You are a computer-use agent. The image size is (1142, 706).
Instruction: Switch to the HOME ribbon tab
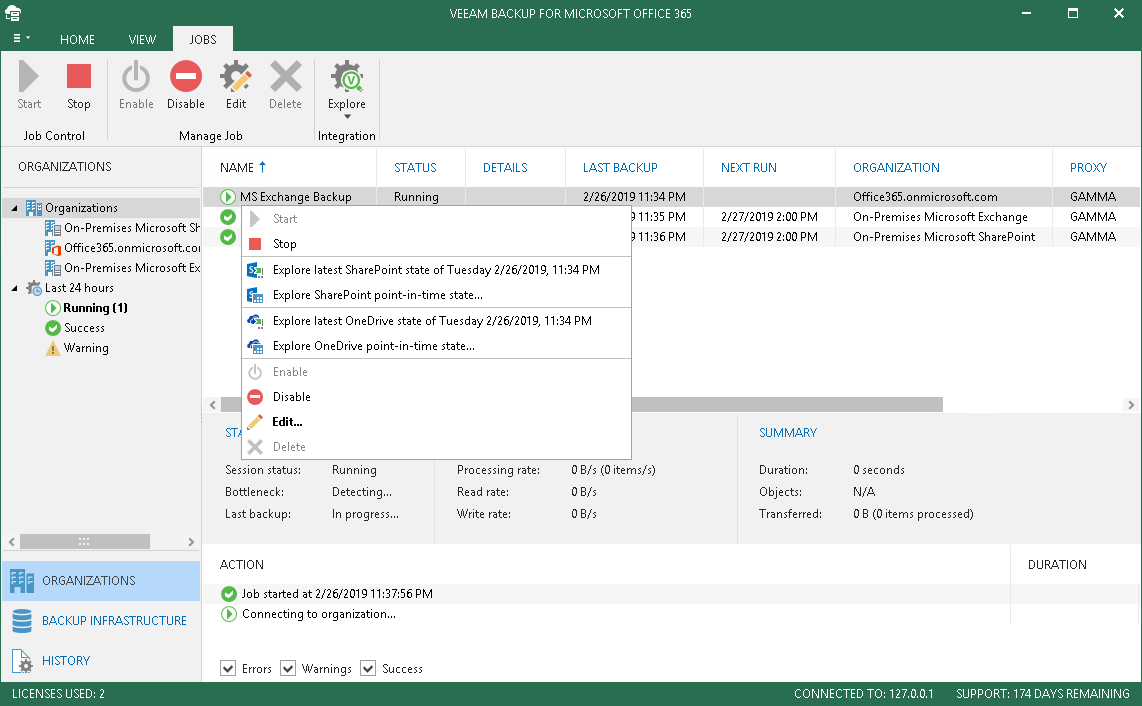tap(77, 39)
